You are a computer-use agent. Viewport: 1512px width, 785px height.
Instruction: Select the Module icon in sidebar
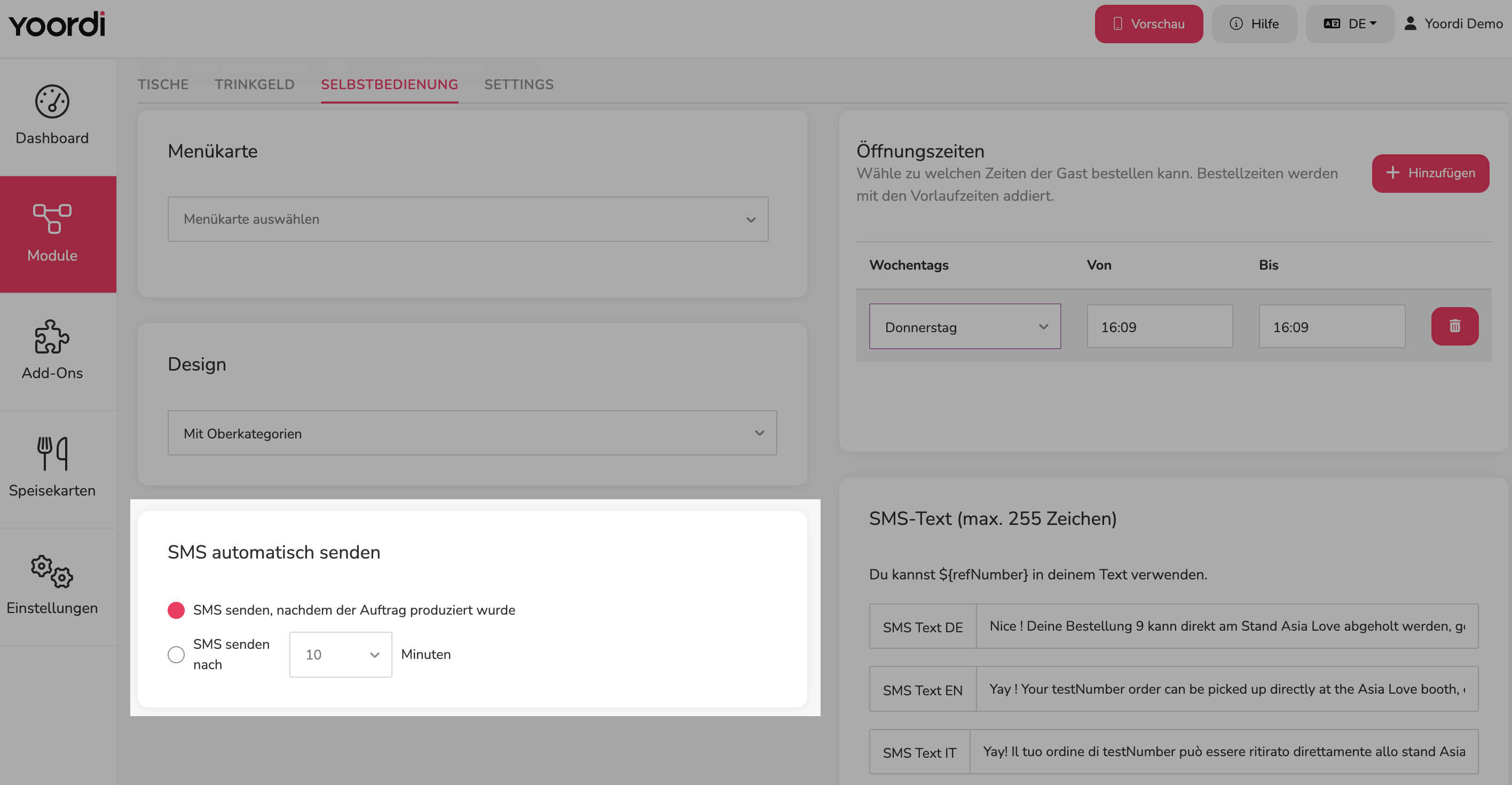pos(52,218)
